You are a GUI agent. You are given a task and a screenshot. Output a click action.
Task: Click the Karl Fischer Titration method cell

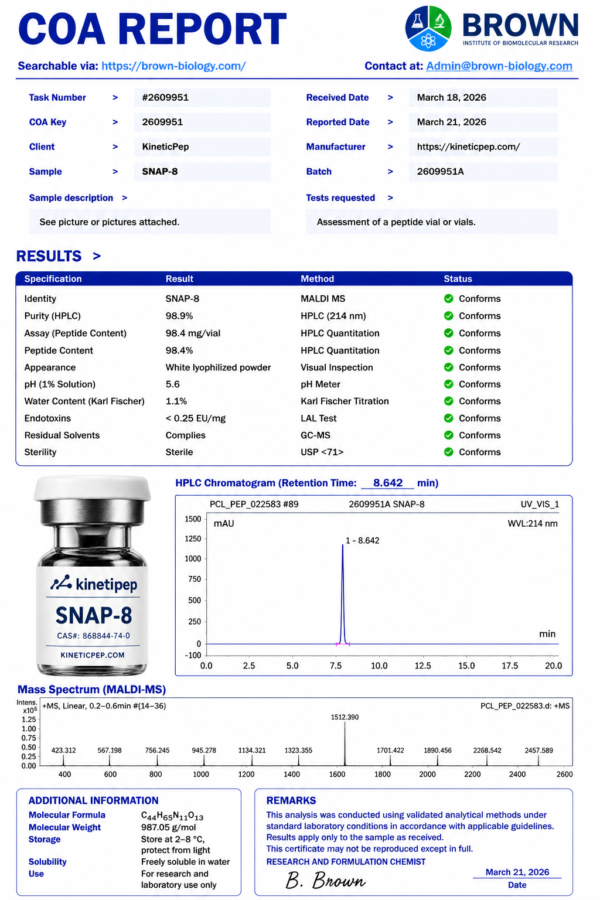tap(344, 401)
